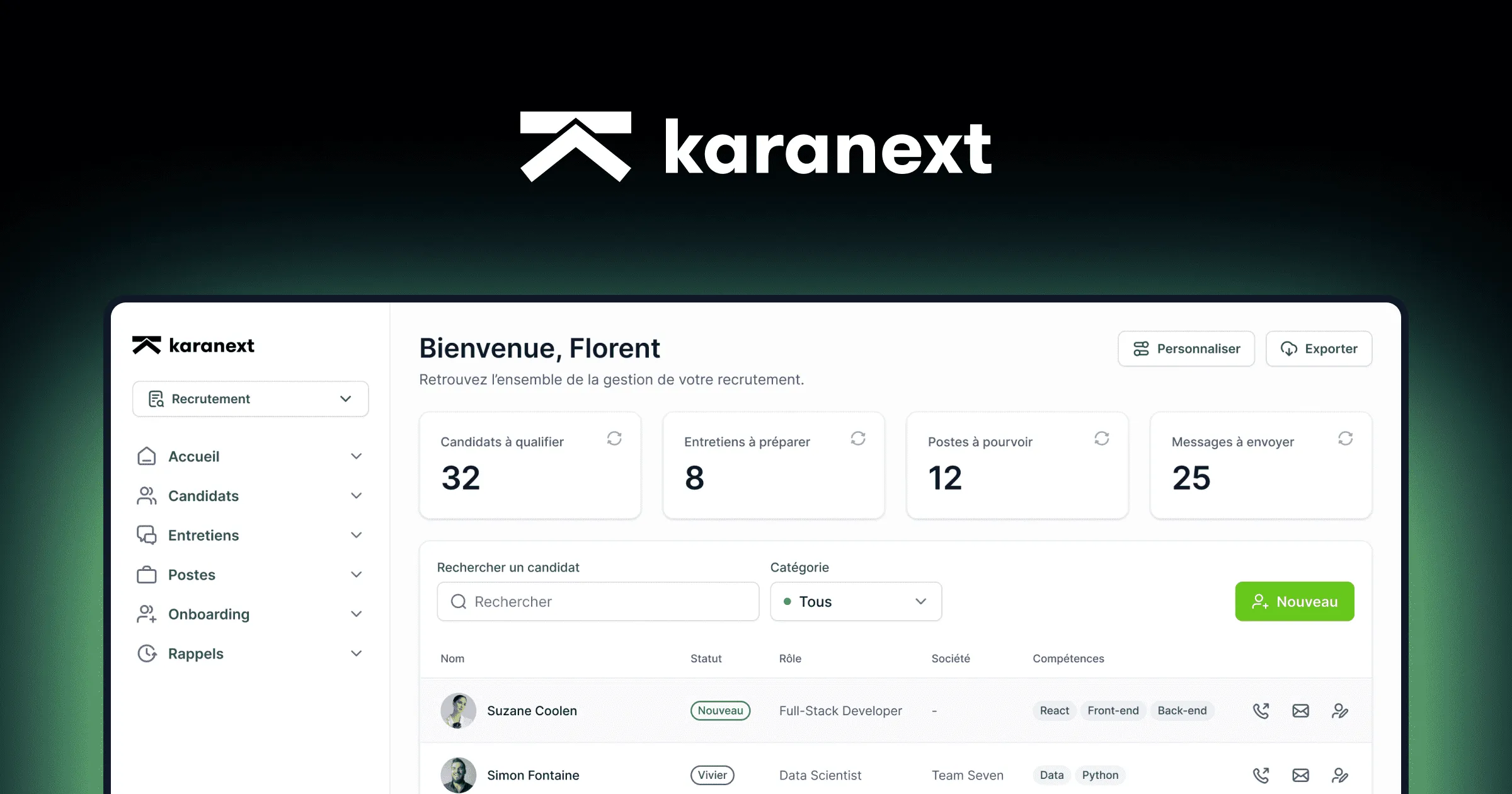Focus the Rechercher candidate search field
The width and height of the screenshot is (1512, 794).
point(598,602)
